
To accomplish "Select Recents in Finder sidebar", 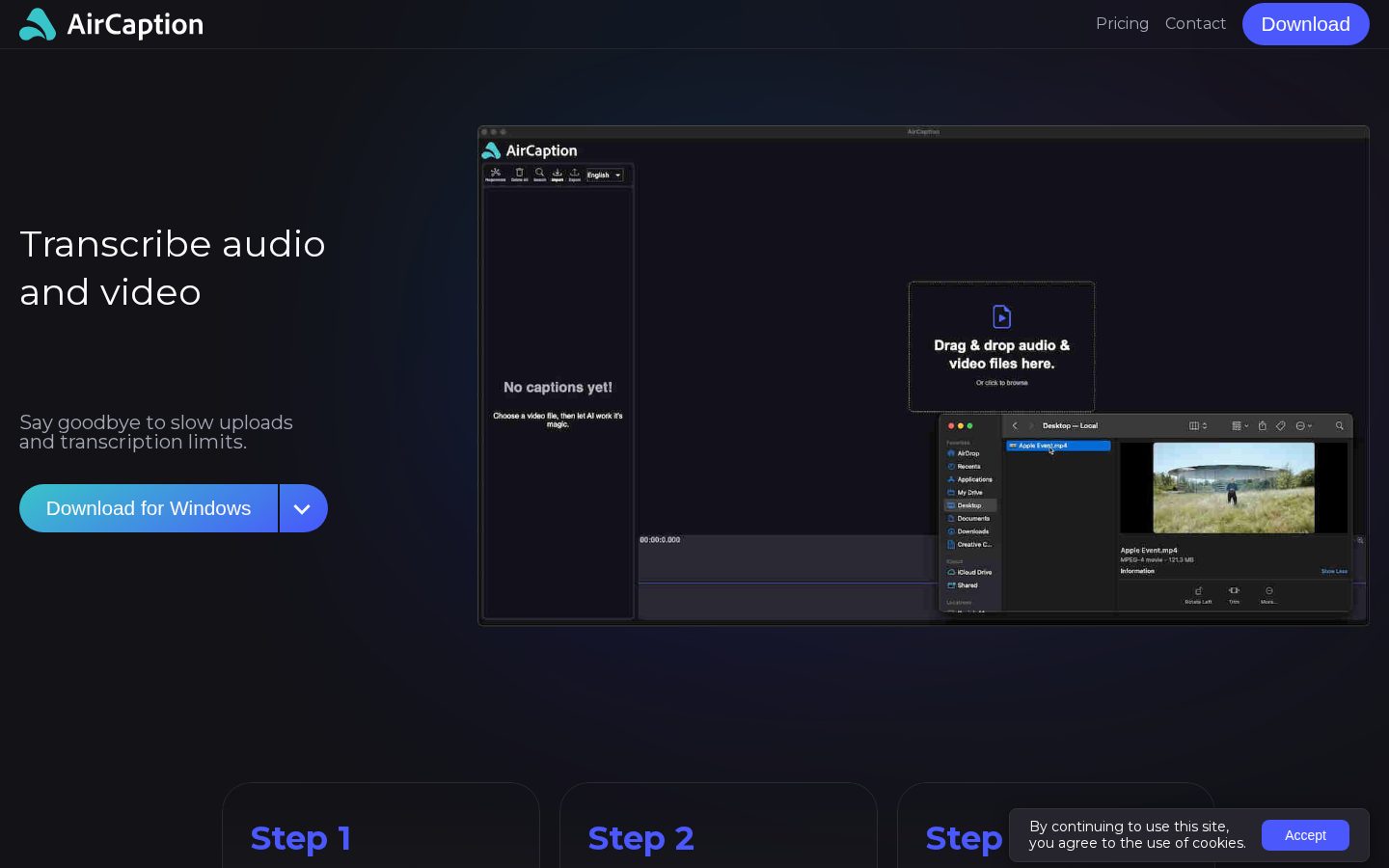I will click(x=966, y=466).
